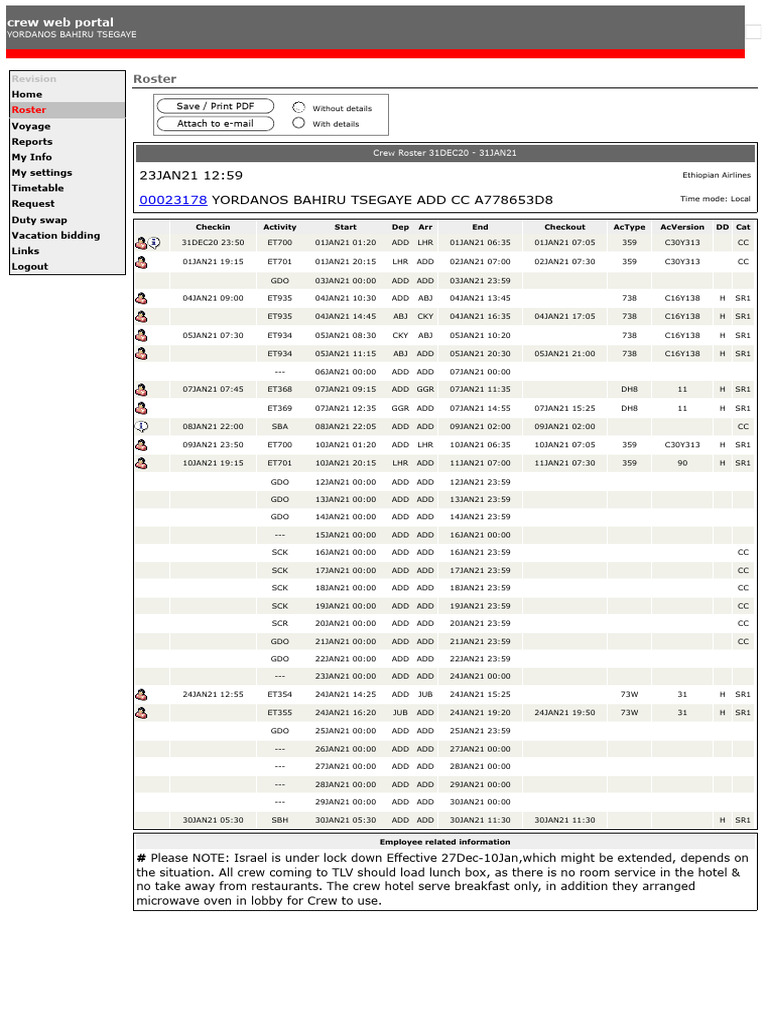
Task: Open the My settings menu item
Action: [x=42, y=173]
